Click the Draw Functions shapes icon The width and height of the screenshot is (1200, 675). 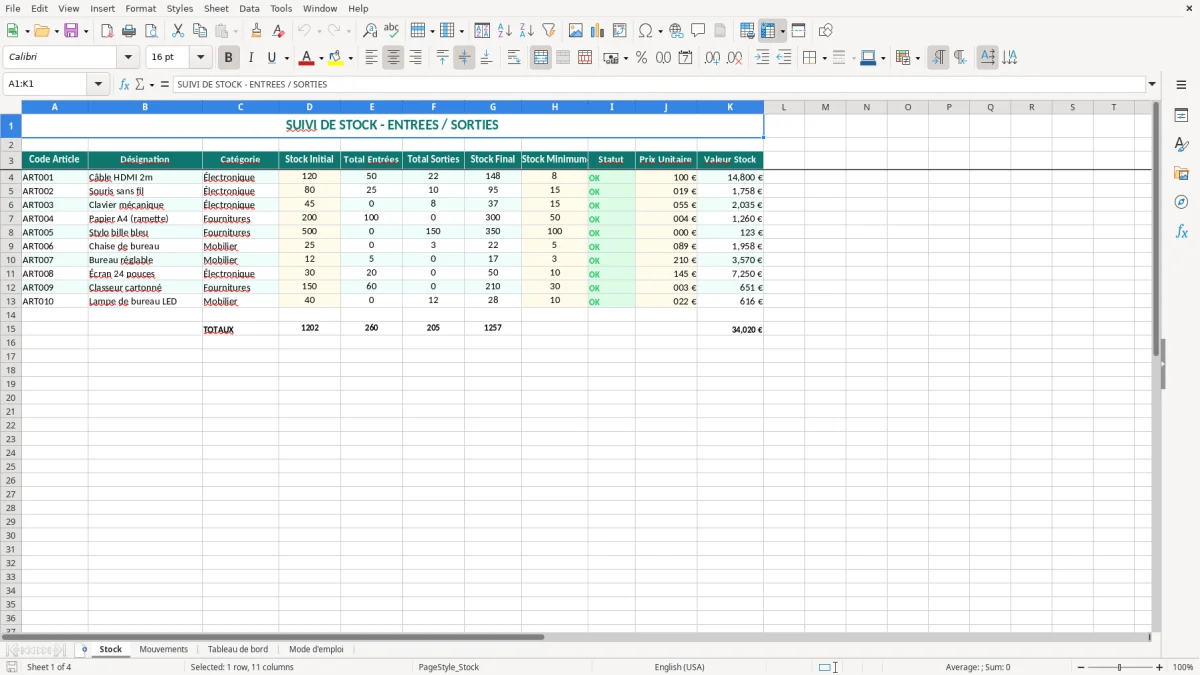click(825, 31)
